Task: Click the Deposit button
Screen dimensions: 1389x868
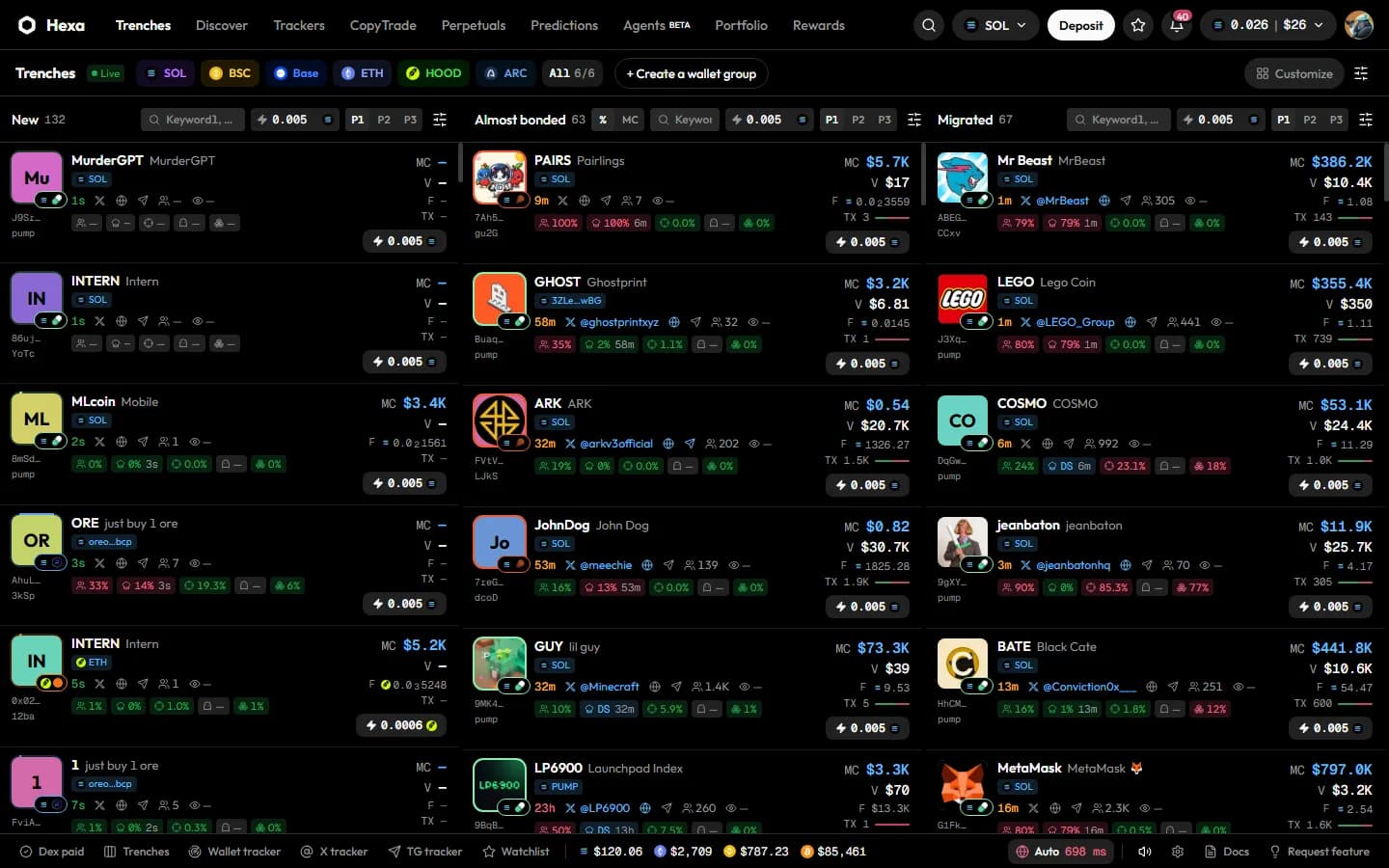Action: coord(1080,25)
